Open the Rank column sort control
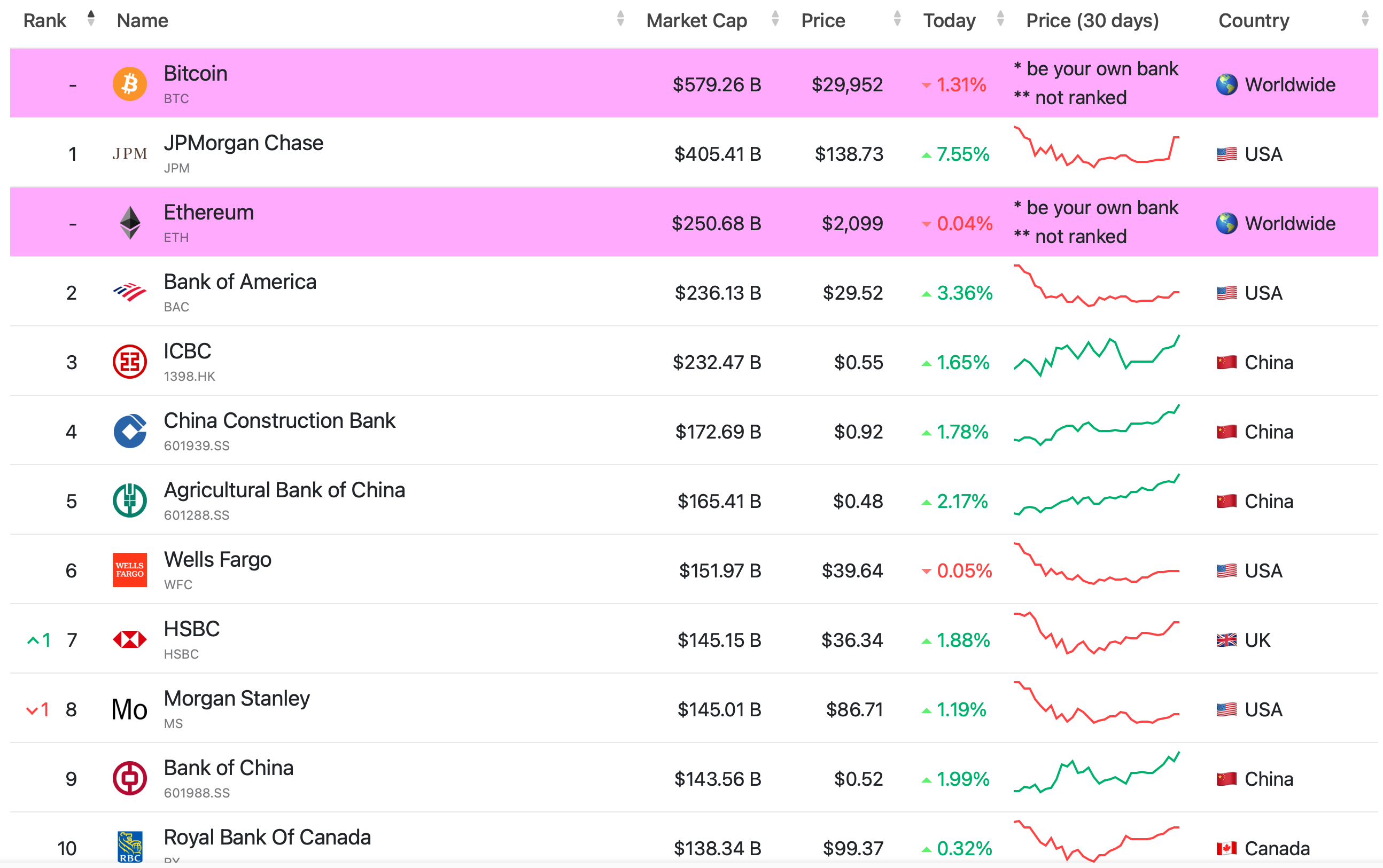The height and width of the screenshot is (868, 1383). [x=90, y=19]
